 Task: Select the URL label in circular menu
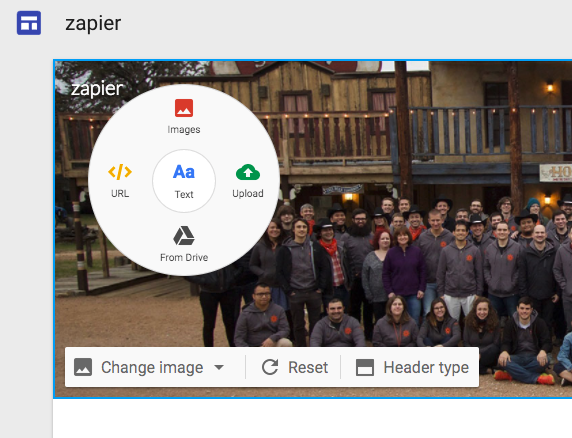tap(120, 194)
